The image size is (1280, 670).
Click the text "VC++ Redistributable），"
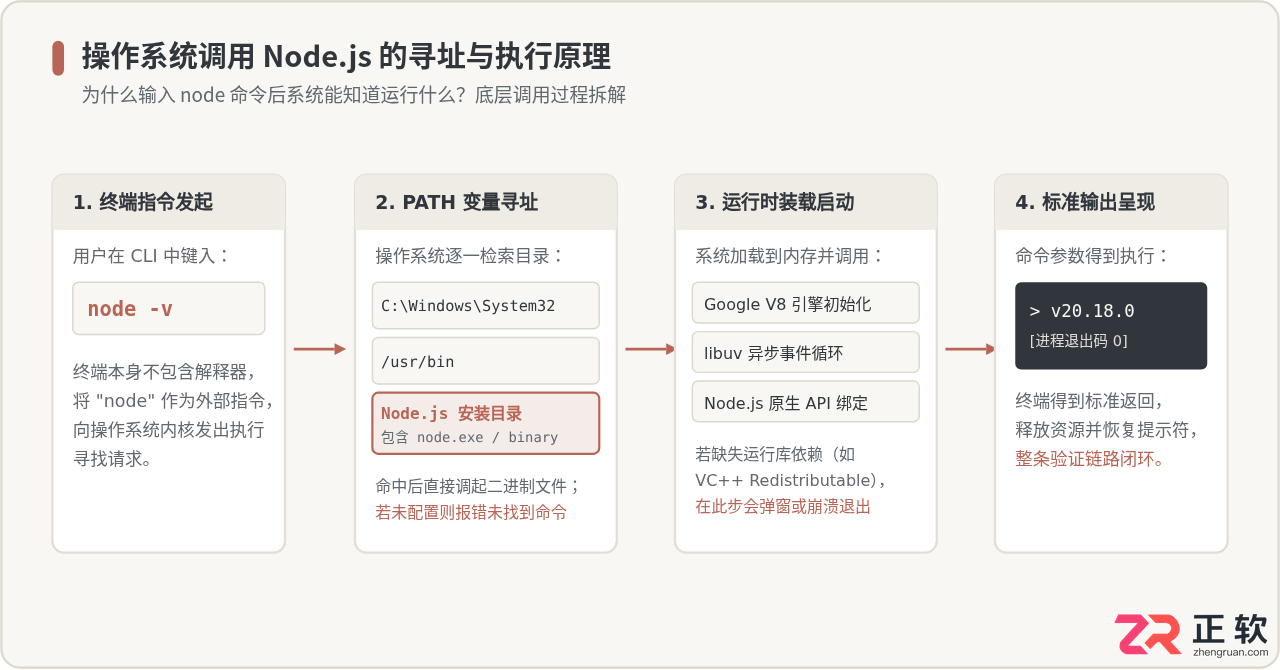[791, 480]
